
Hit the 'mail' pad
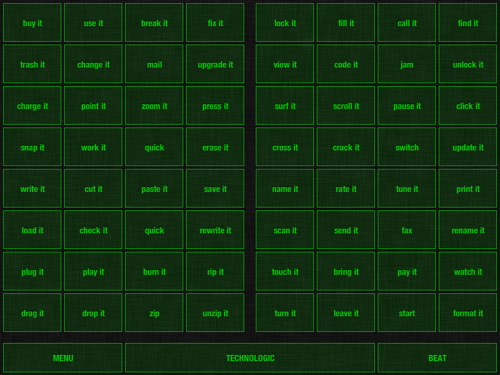pos(154,64)
